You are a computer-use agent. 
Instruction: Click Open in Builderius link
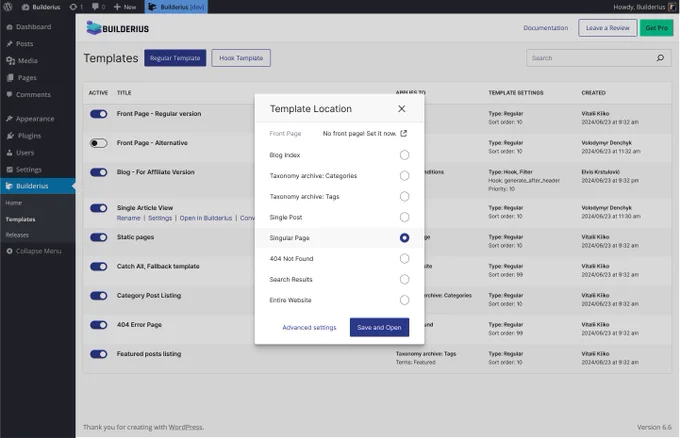pos(206,218)
